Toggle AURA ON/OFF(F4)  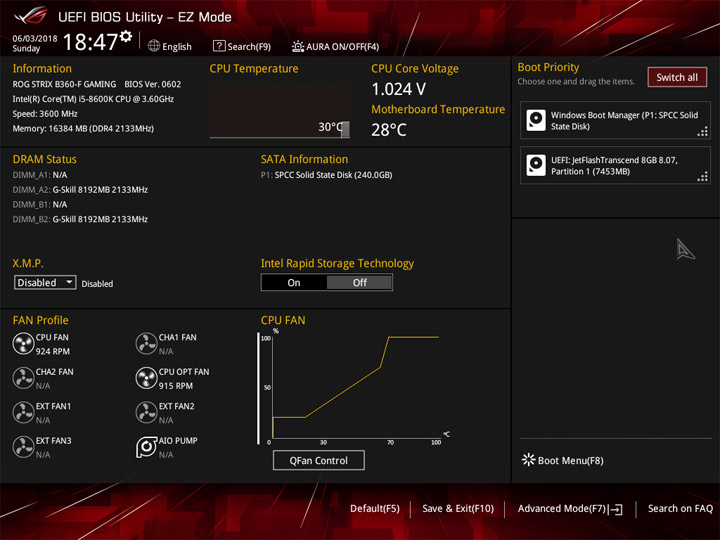335,46
